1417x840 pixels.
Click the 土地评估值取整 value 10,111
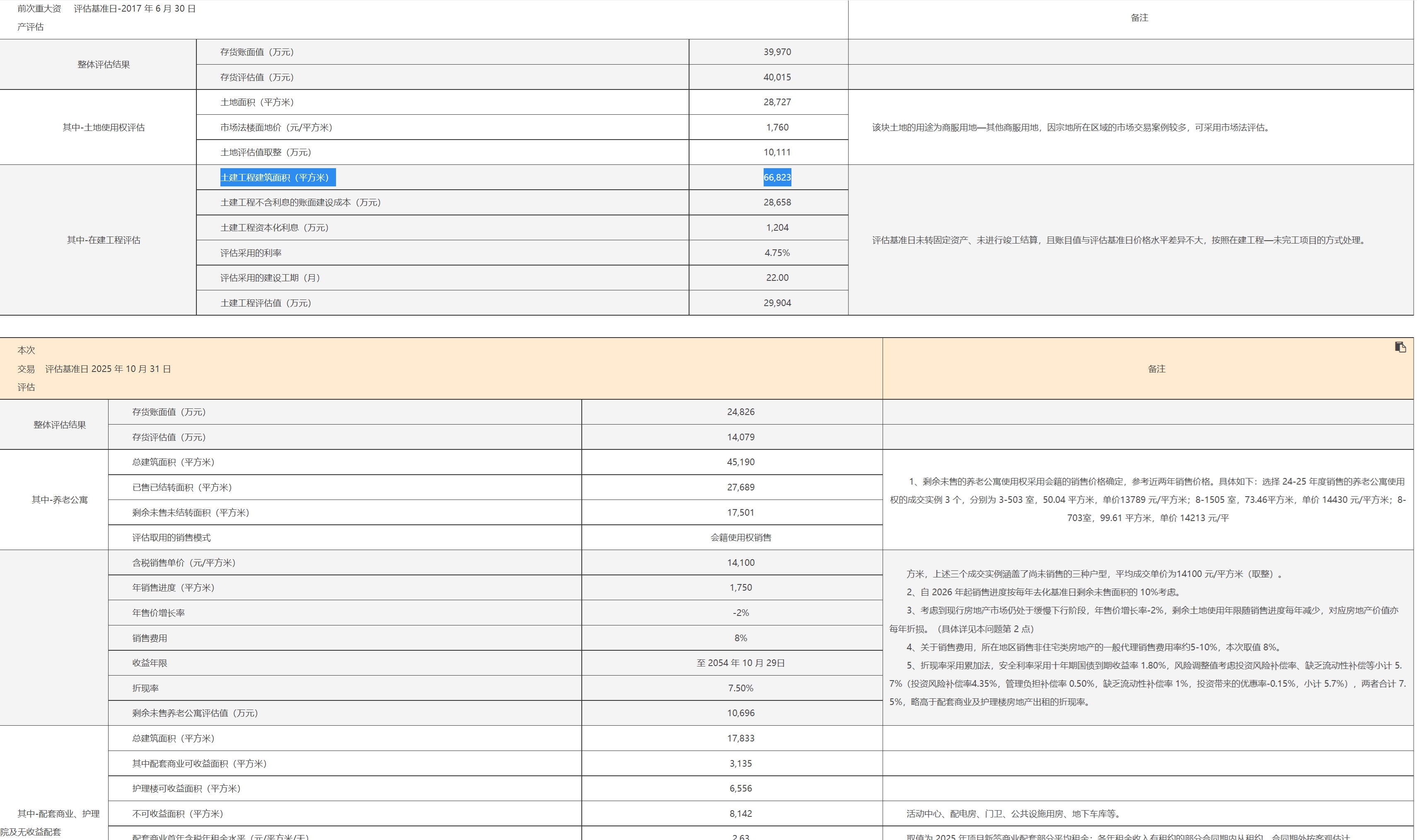(x=777, y=152)
